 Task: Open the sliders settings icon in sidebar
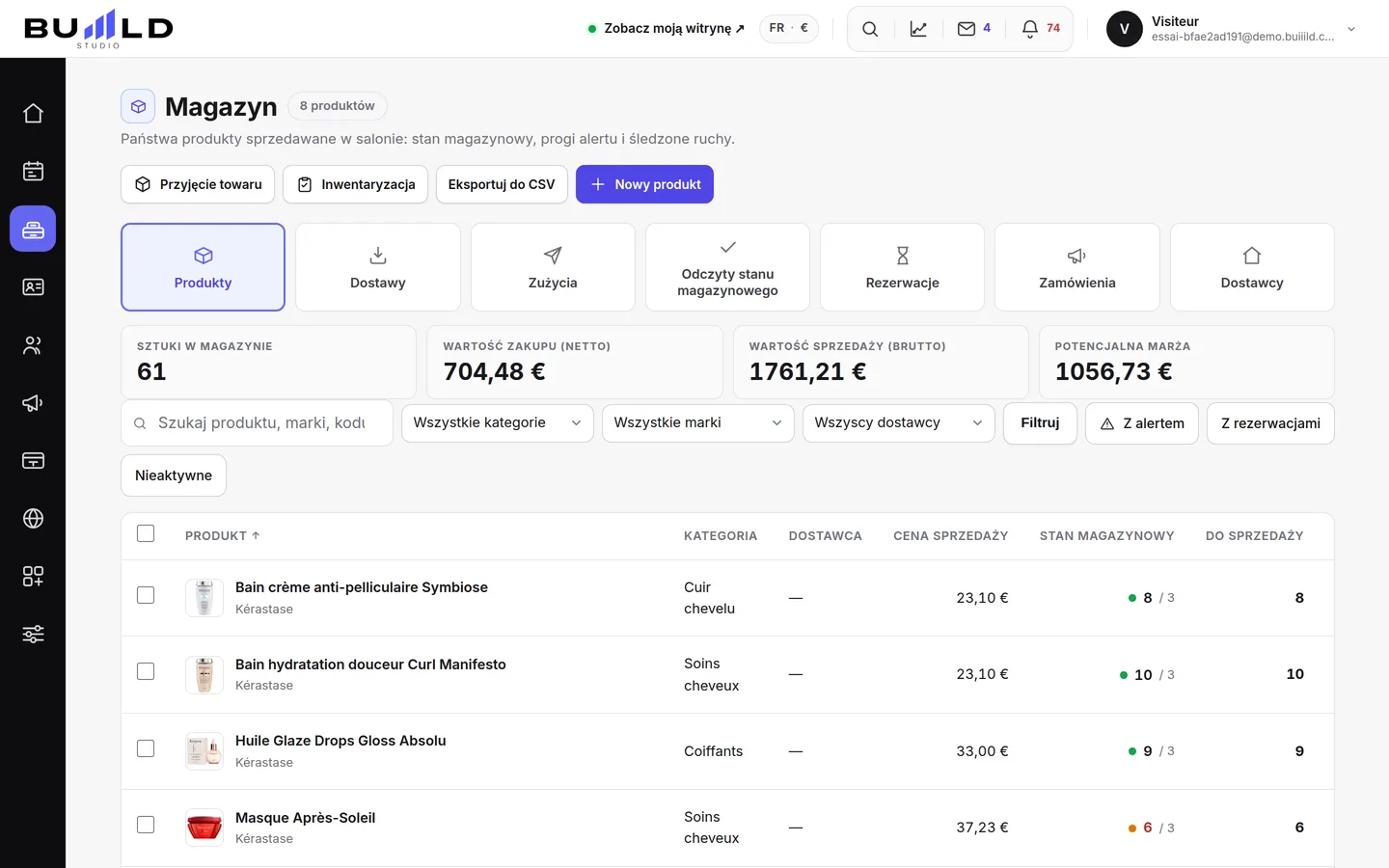(33, 635)
